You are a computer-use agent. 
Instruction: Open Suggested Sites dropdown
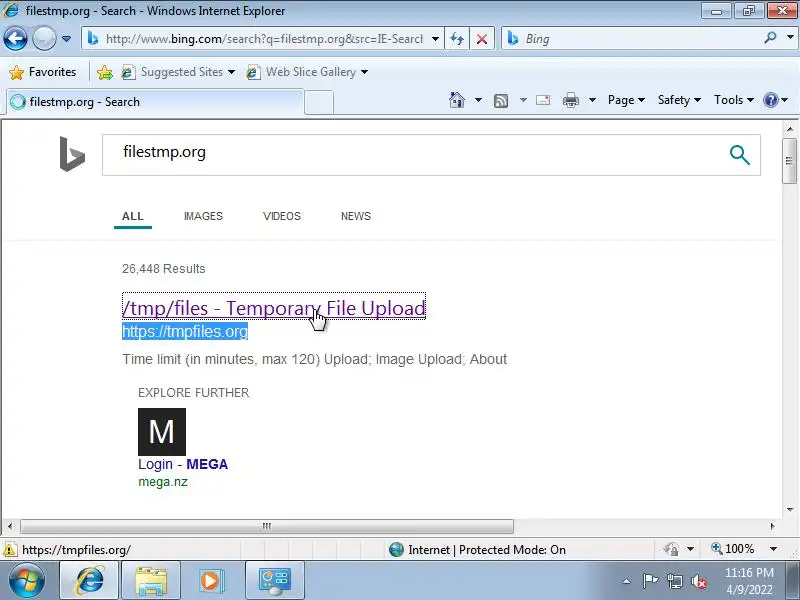pos(178,72)
